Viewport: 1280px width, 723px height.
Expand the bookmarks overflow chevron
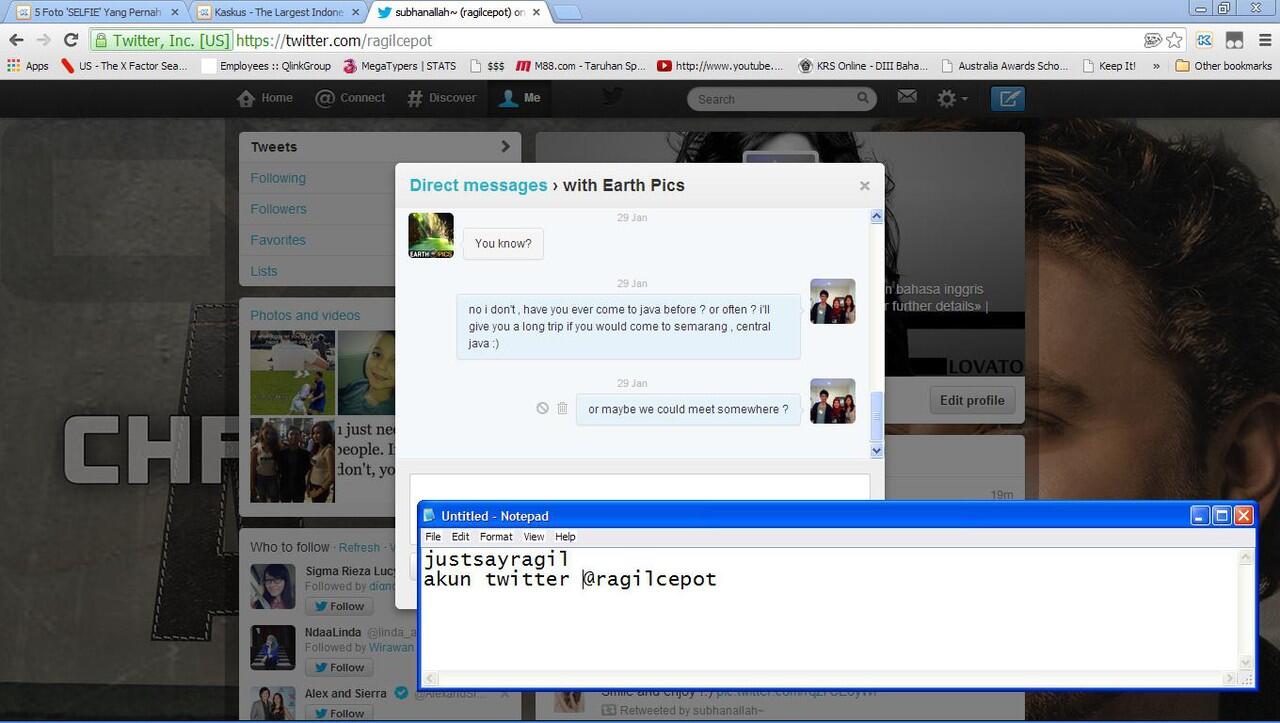[x=1156, y=66]
